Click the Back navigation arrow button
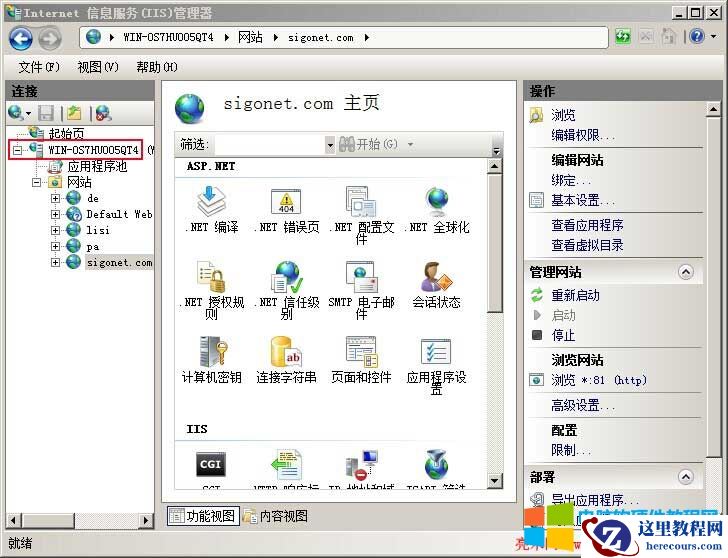This screenshot has height=558, width=728. click(21, 39)
